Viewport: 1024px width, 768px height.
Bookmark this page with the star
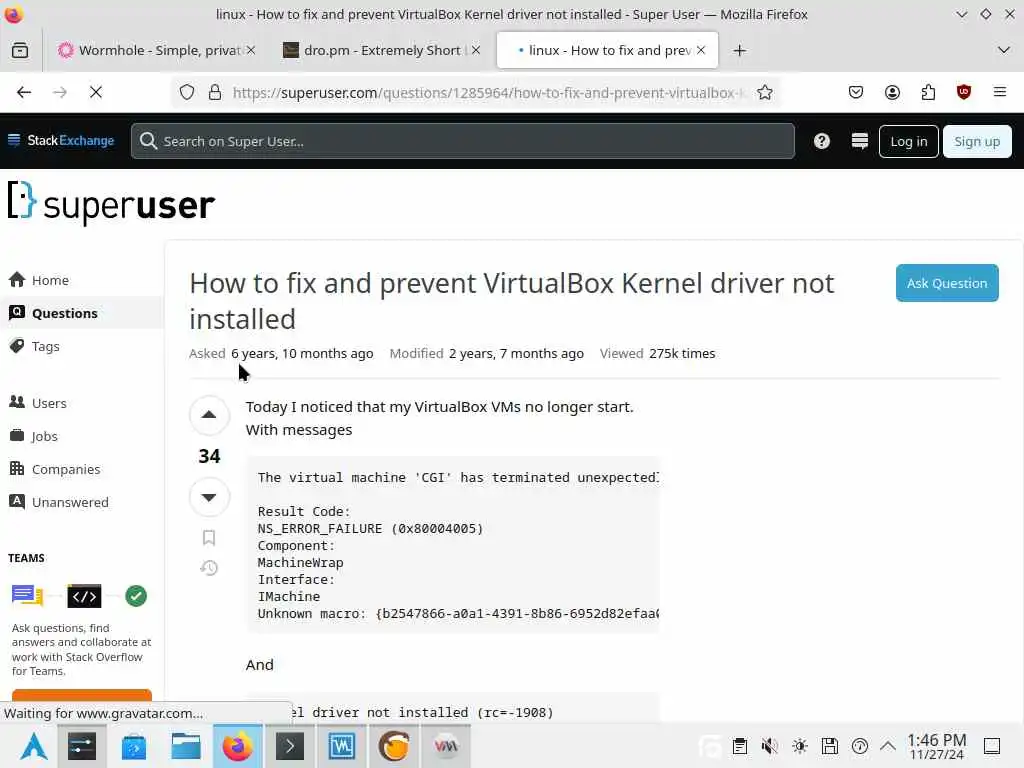click(x=765, y=92)
